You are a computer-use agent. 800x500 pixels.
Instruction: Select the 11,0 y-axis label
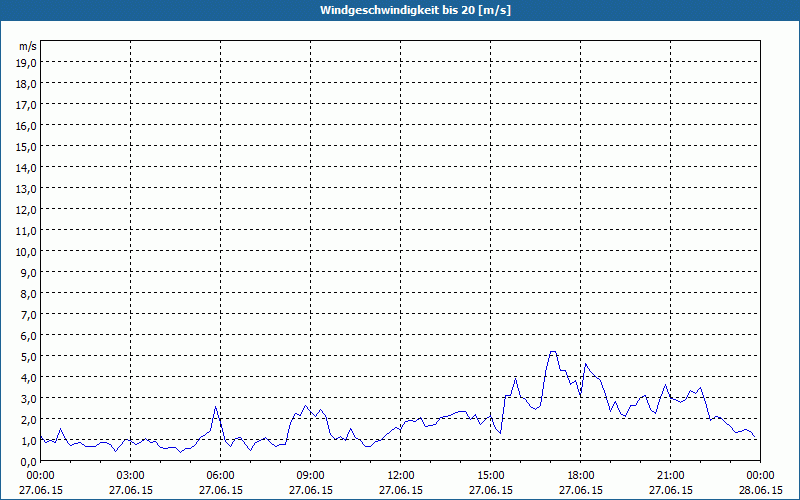point(28,231)
